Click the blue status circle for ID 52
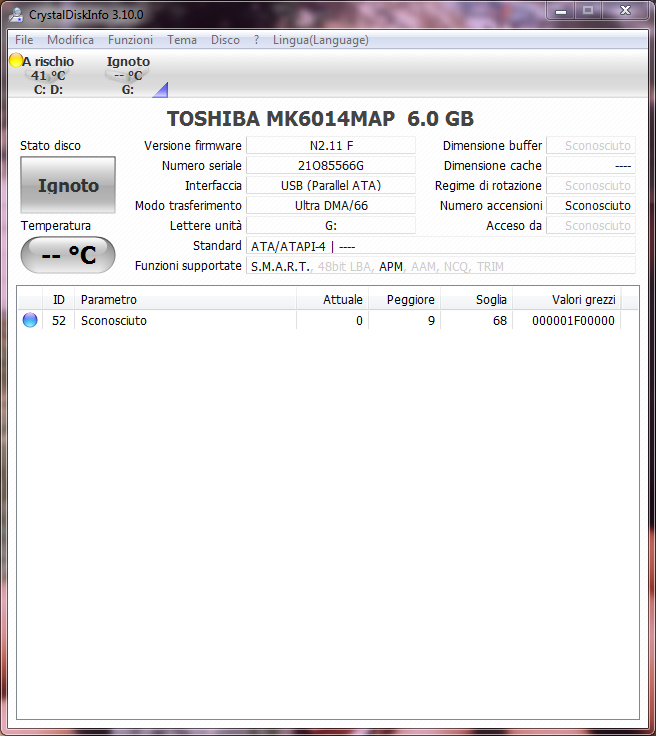This screenshot has width=656, height=736. click(30, 321)
